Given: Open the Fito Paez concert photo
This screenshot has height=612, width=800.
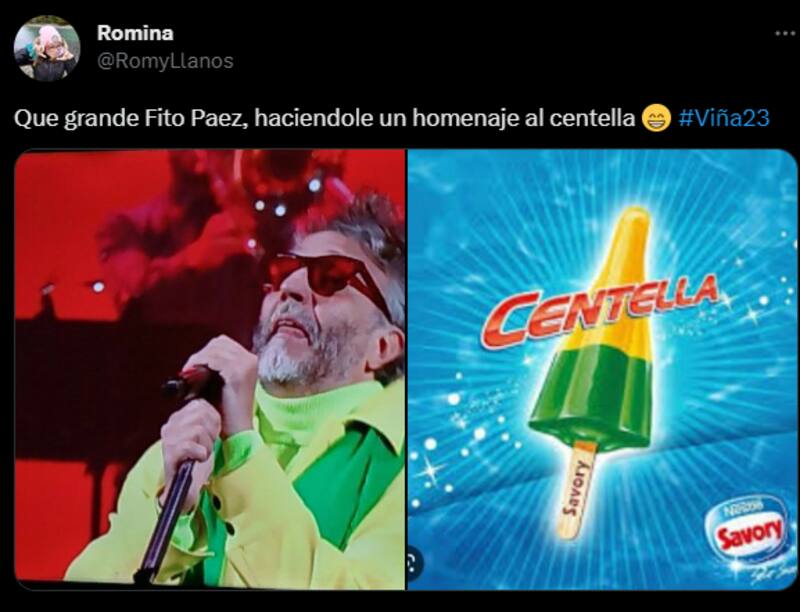Looking at the screenshot, I should click(x=210, y=370).
